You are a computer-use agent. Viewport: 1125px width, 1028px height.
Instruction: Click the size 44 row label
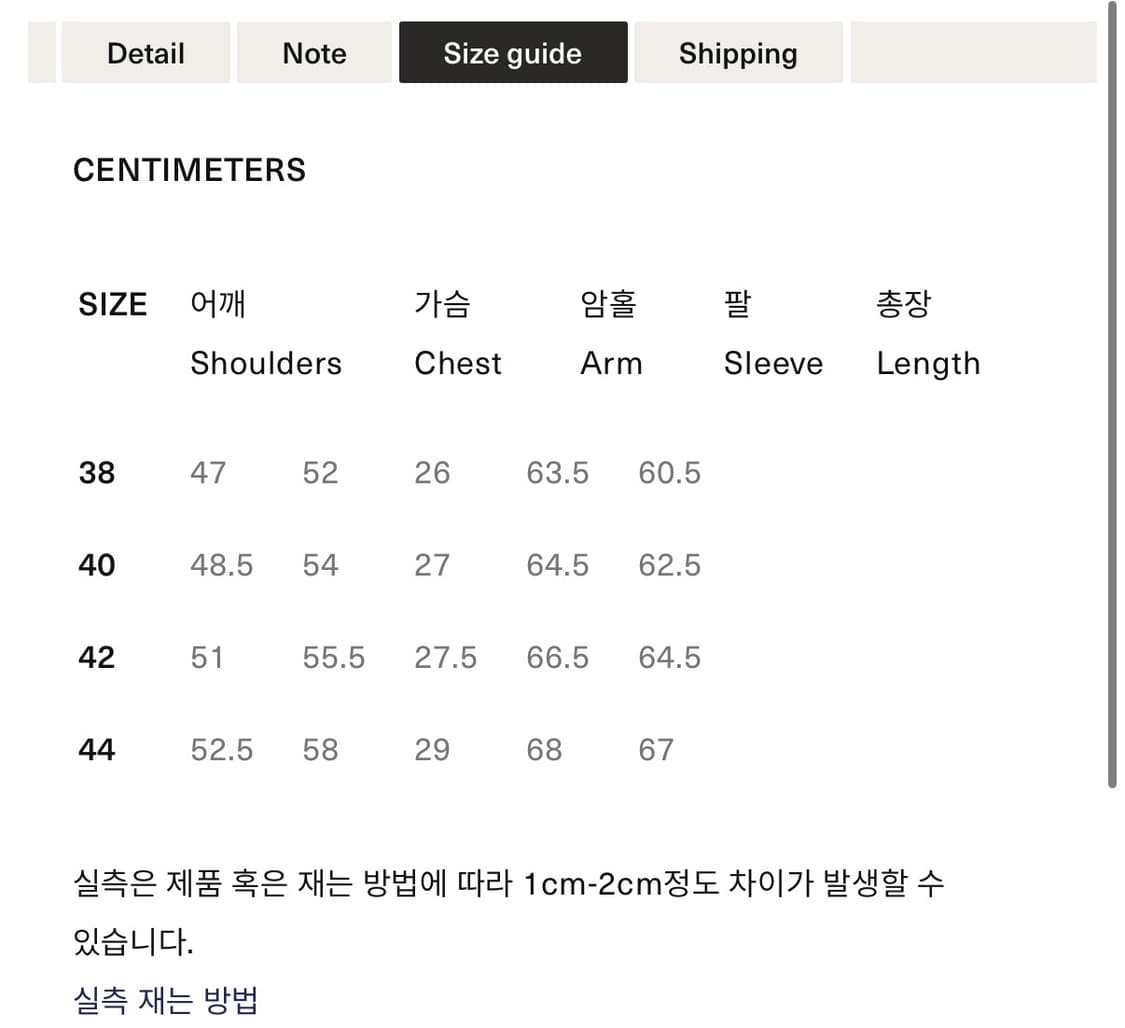(x=96, y=749)
